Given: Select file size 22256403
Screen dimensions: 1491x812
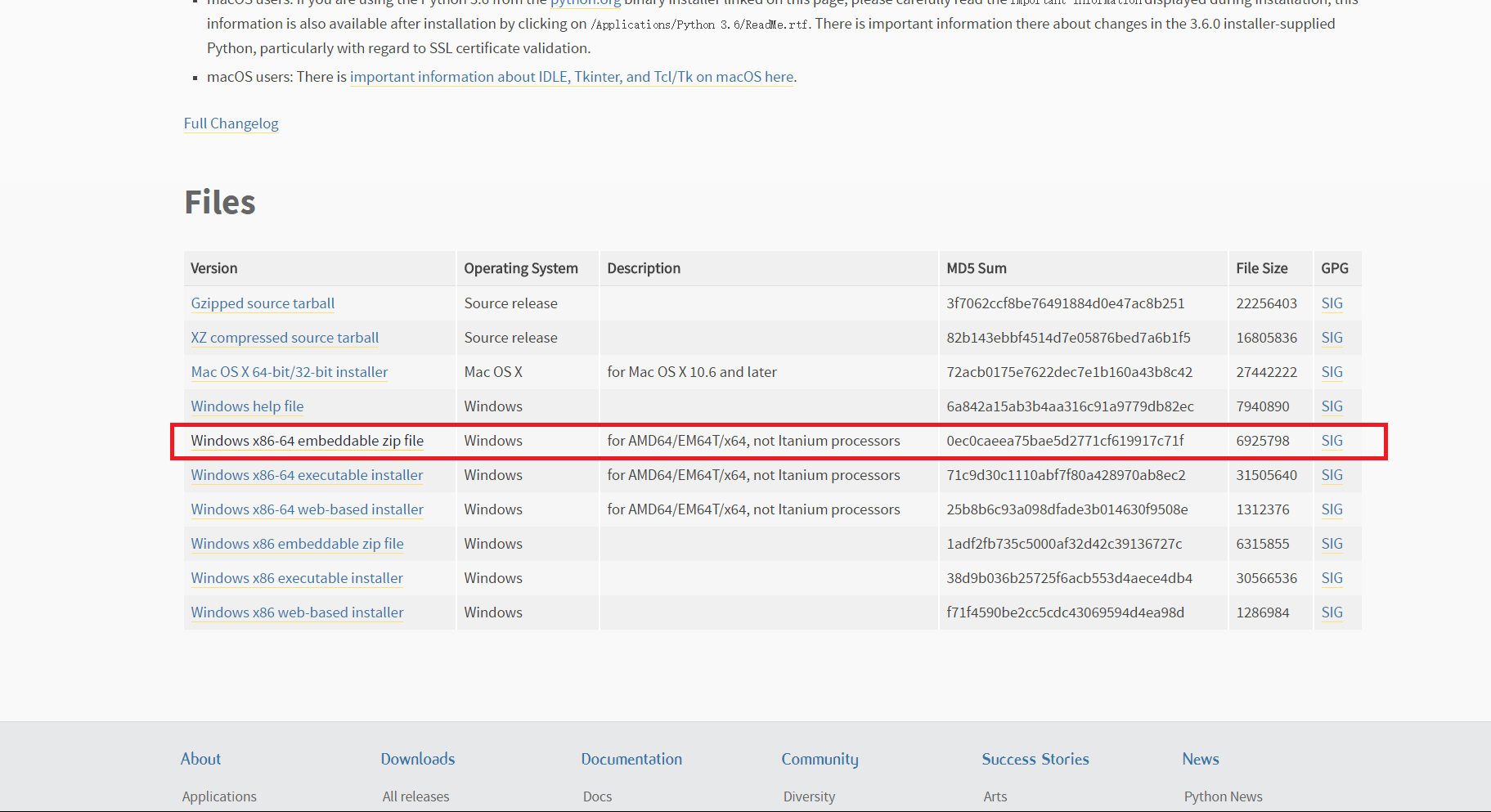Looking at the screenshot, I should (x=1266, y=303).
